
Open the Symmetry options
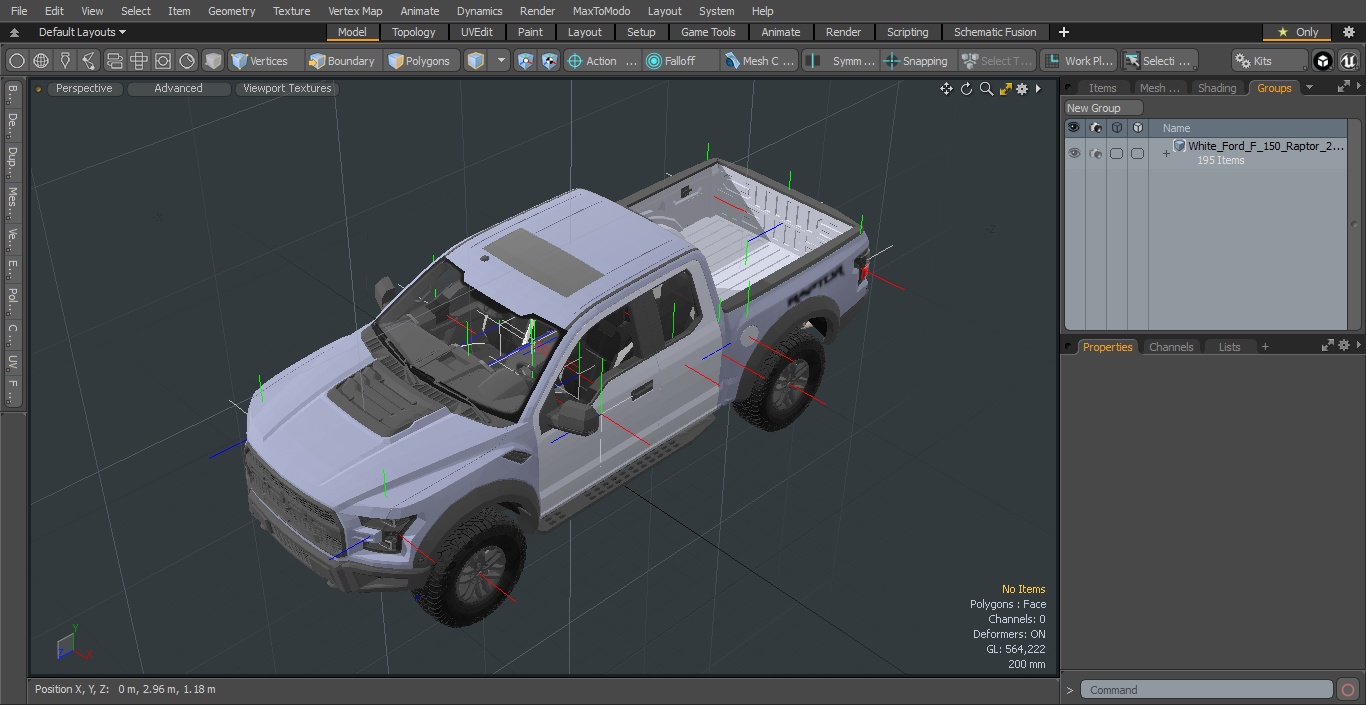coord(841,61)
